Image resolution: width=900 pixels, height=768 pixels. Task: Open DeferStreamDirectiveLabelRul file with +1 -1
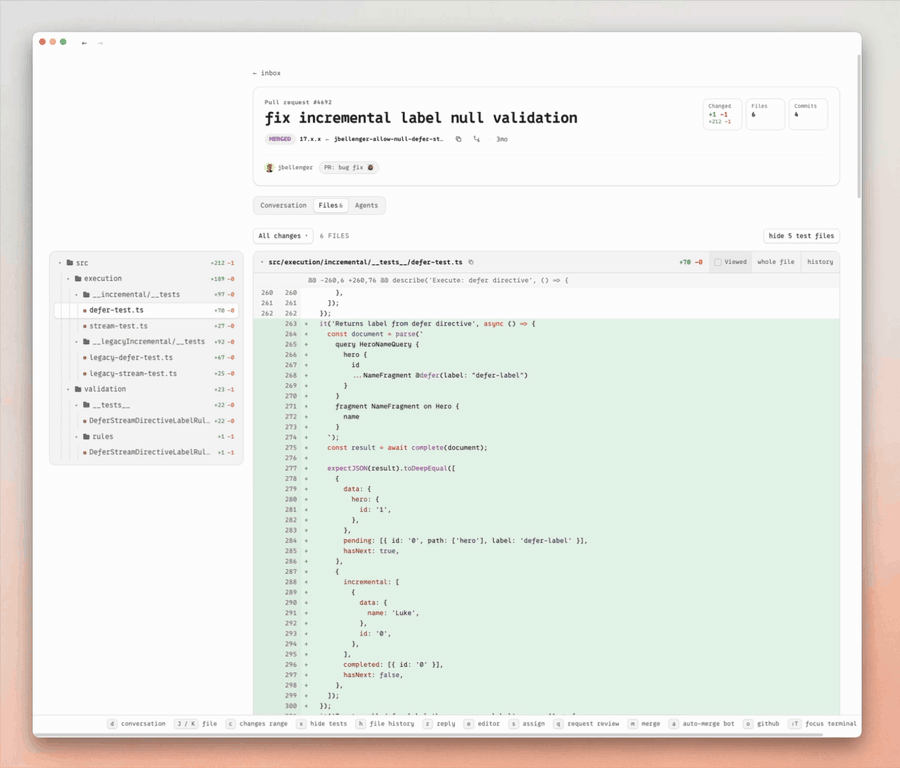pos(146,452)
